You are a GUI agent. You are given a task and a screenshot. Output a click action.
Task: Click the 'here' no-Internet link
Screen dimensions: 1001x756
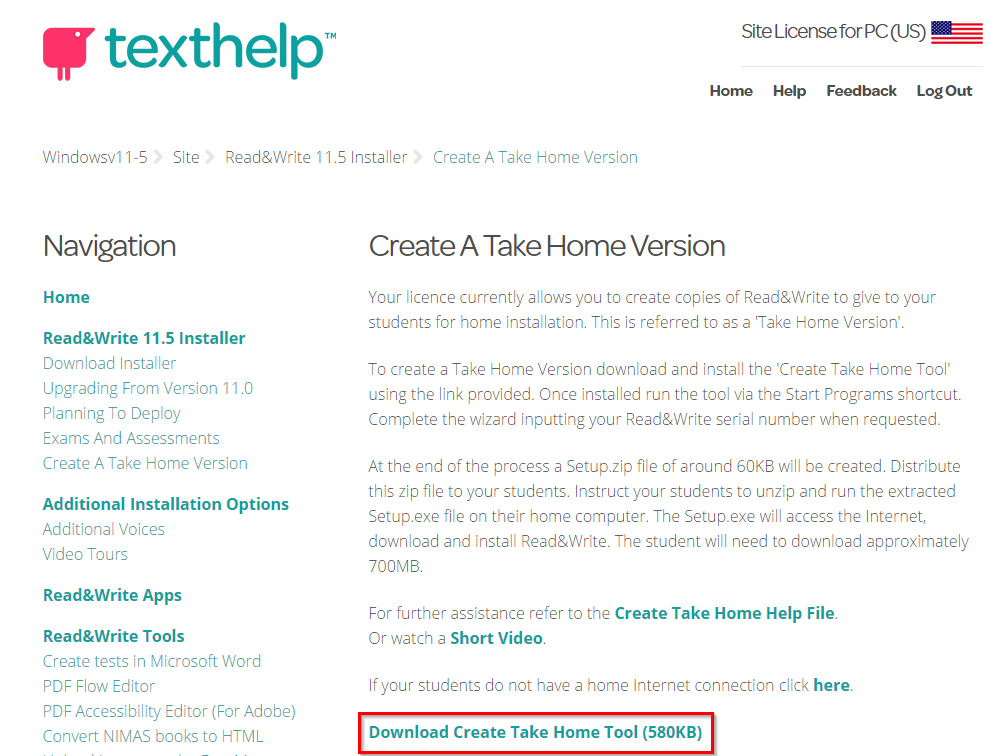pyautogui.click(x=831, y=685)
